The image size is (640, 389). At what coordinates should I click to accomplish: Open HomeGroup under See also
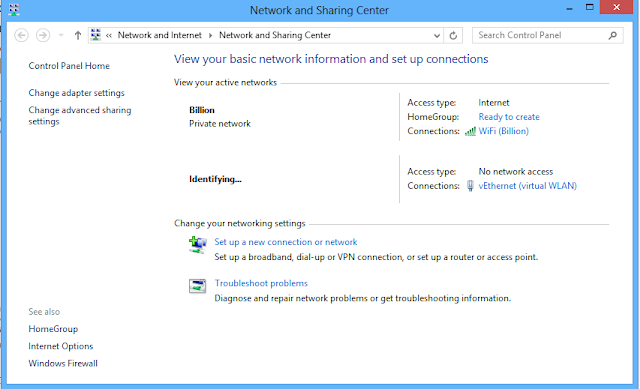(53, 329)
